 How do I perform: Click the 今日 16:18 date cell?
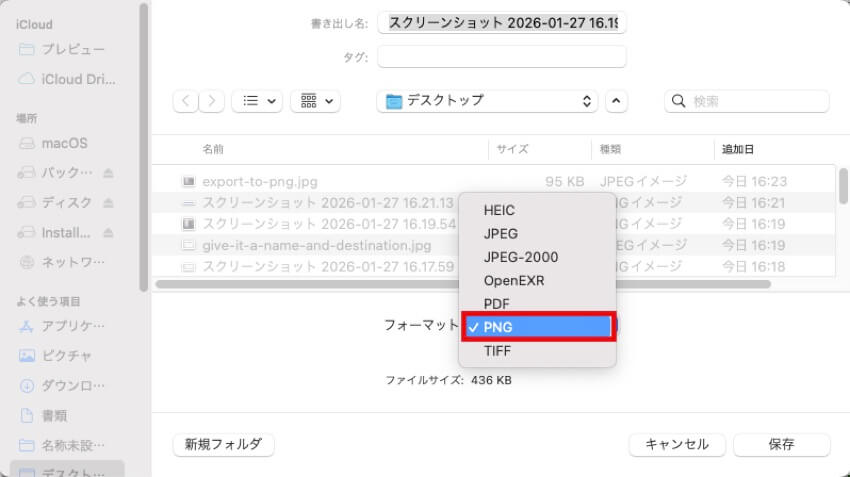click(753, 267)
